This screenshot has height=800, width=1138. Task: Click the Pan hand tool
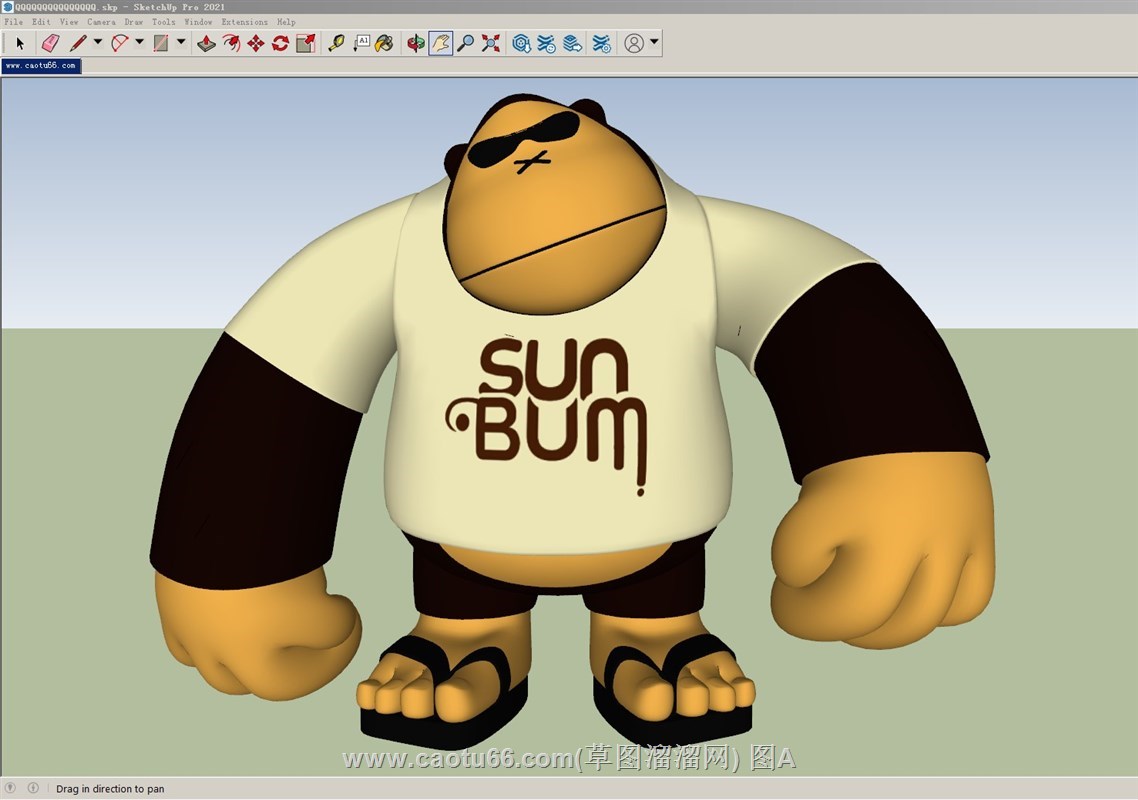click(441, 44)
